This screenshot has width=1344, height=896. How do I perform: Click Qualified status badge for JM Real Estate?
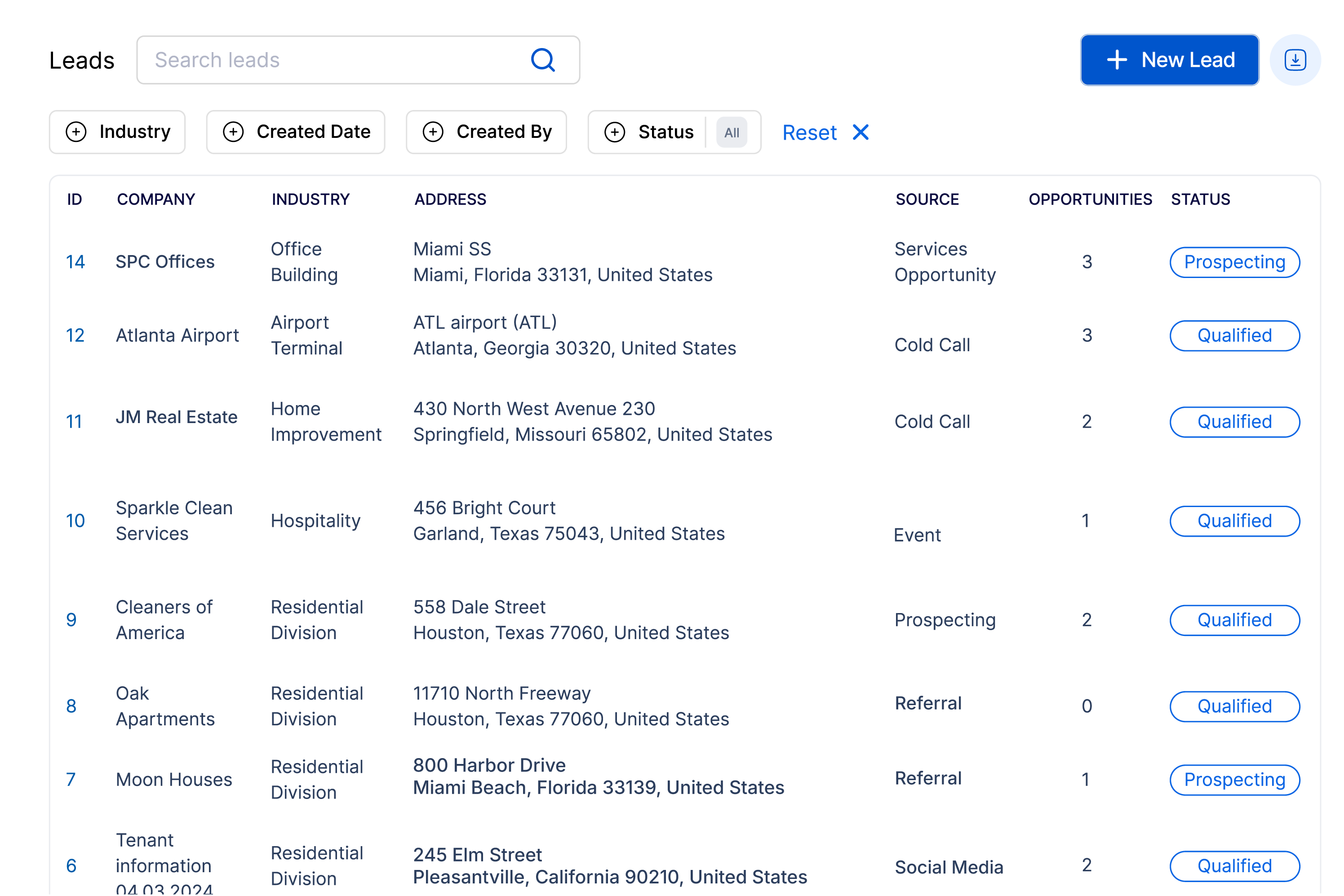[x=1235, y=422]
